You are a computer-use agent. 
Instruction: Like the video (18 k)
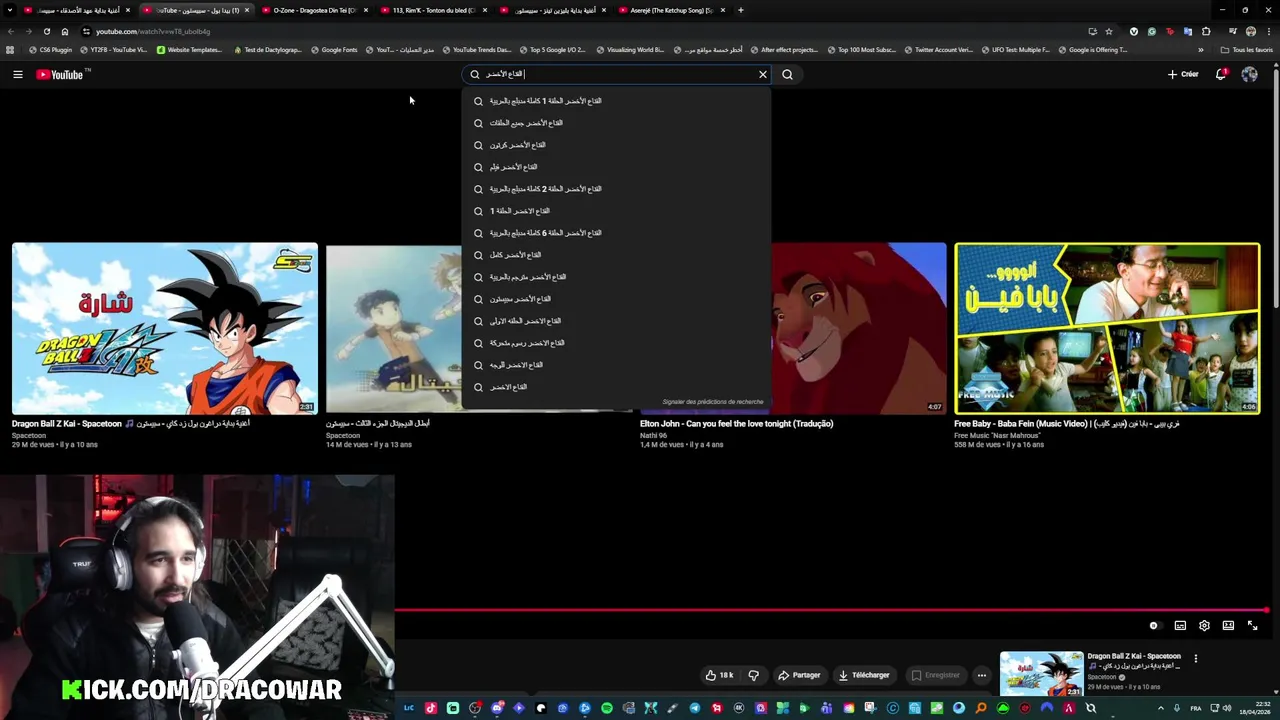click(x=719, y=675)
